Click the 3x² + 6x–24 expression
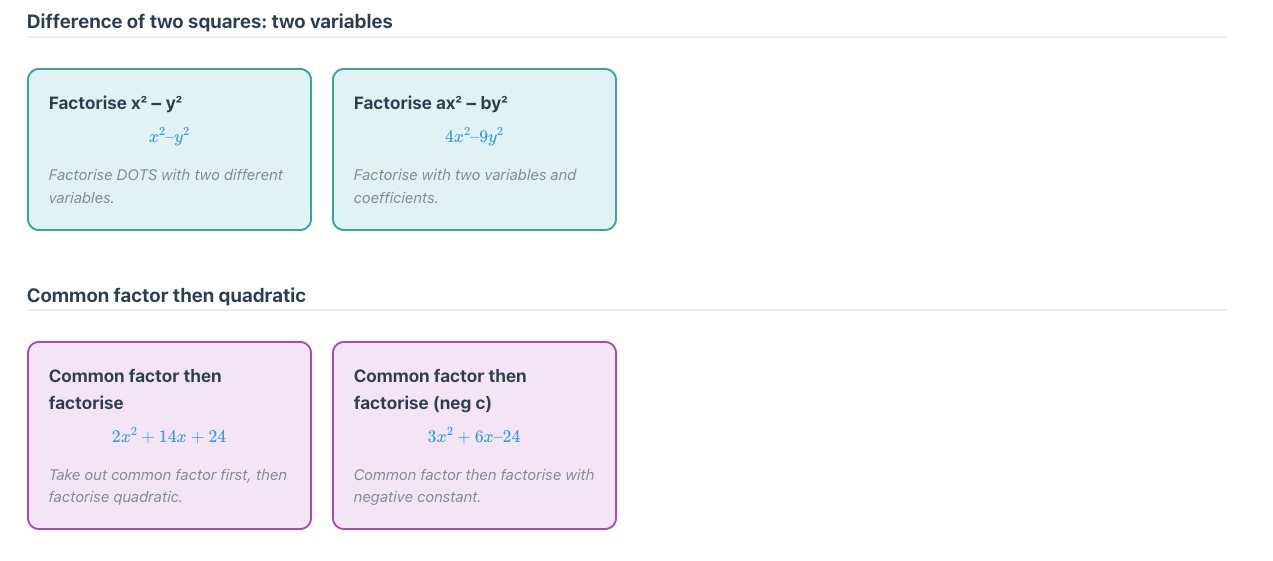1273x561 pixels. click(x=474, y=437)
